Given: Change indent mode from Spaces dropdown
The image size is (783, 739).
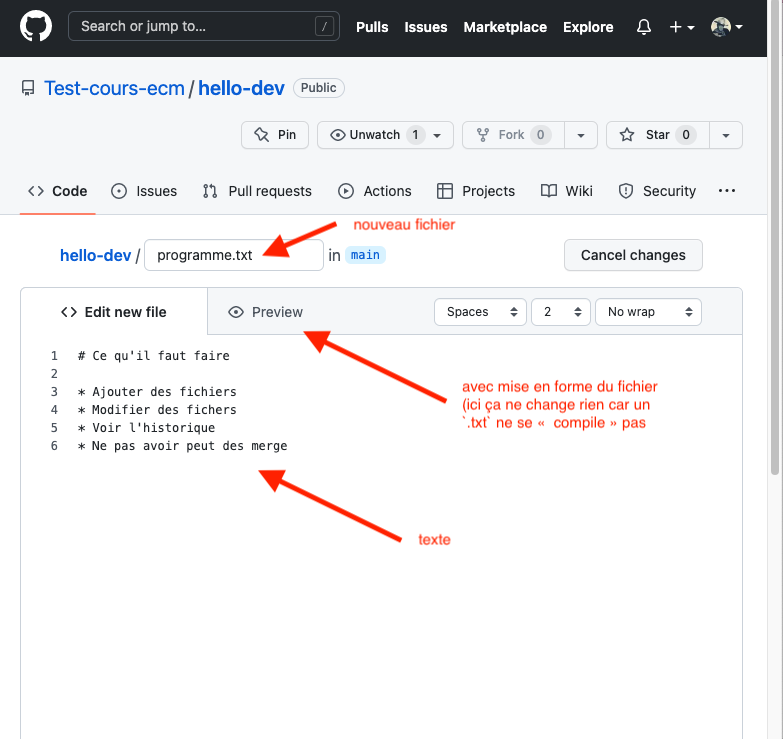Looking at the screenshot, I should 480,312.
